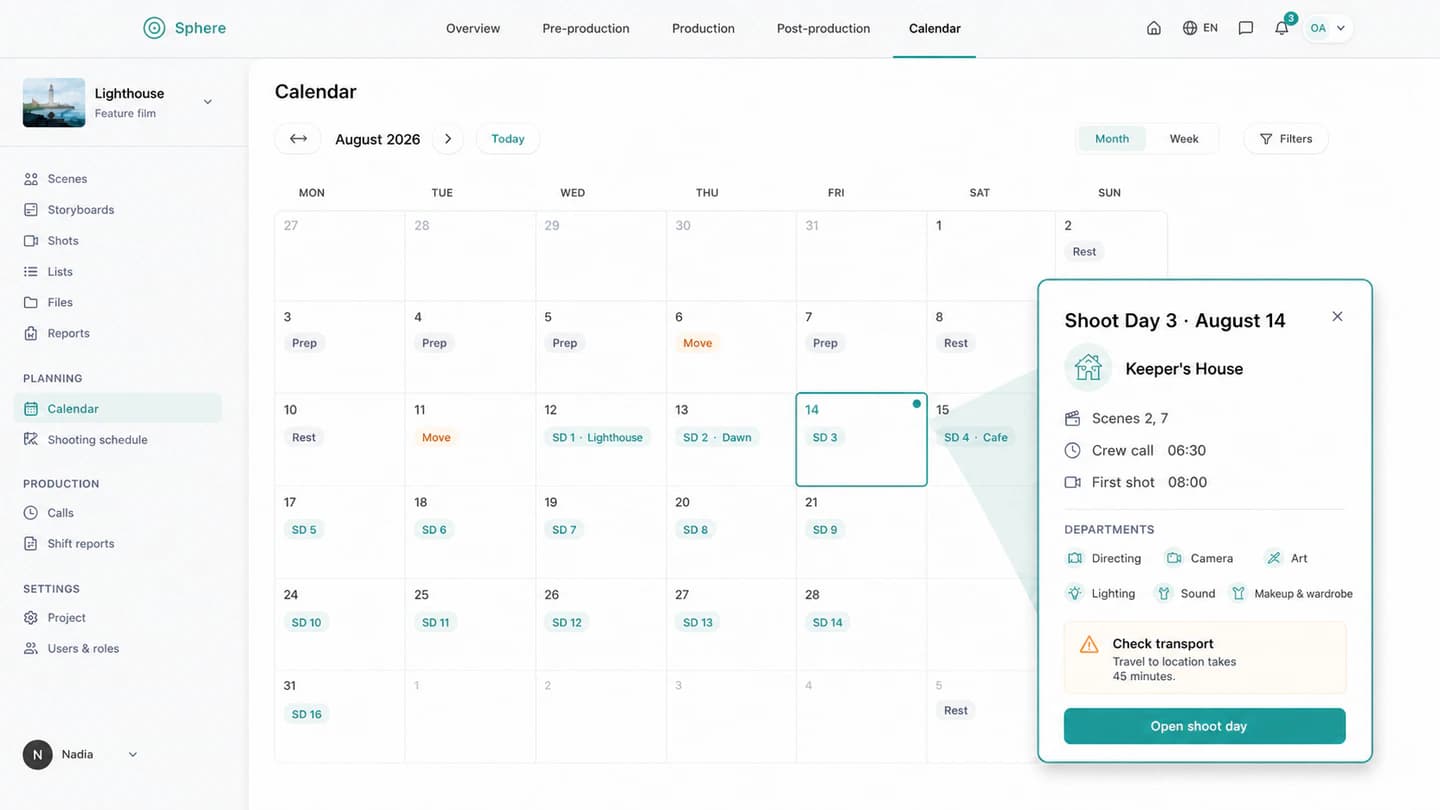Click the Today button
The width and height of the screenshot is (1440, 810).
(508, 139)
